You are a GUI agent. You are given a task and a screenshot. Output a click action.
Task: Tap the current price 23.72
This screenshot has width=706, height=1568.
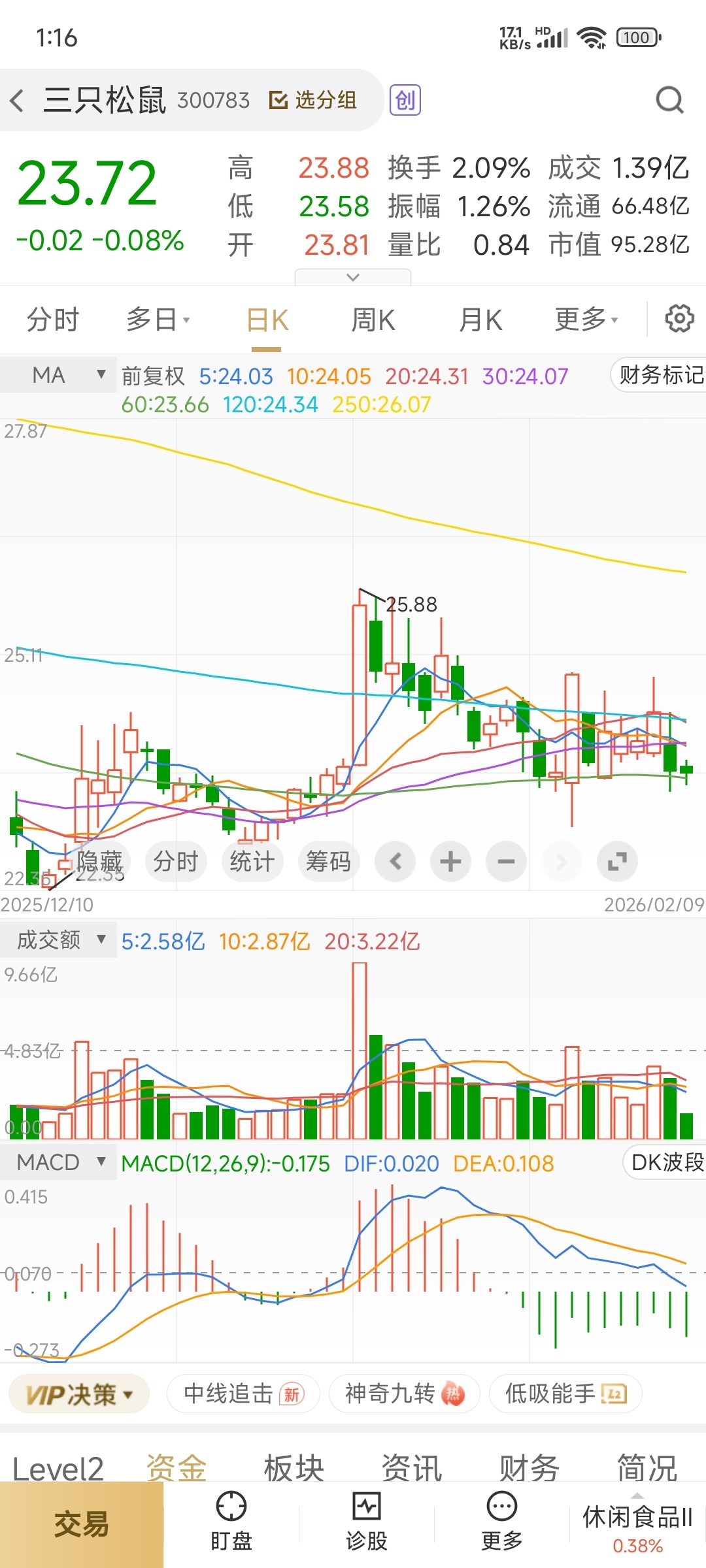[87, 184]
